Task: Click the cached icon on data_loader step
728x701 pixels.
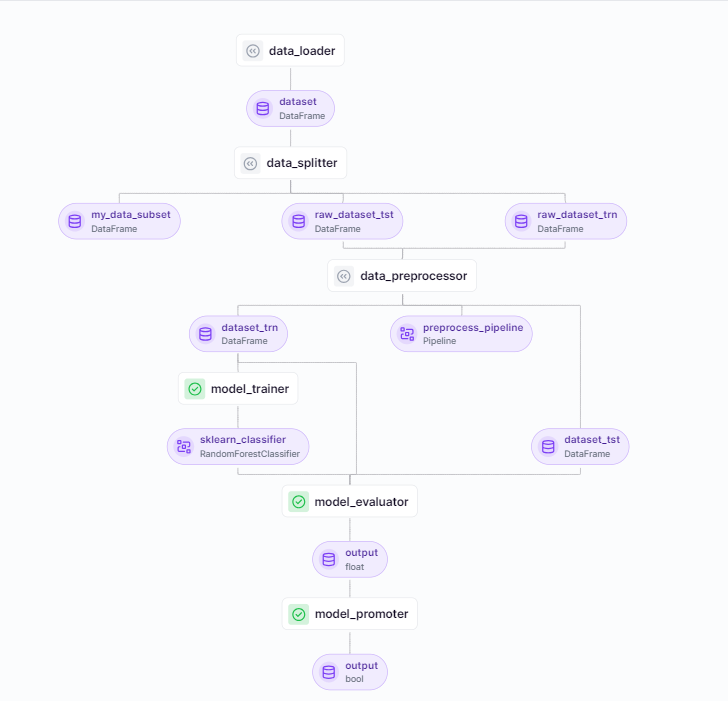Action: click(253, 51)
